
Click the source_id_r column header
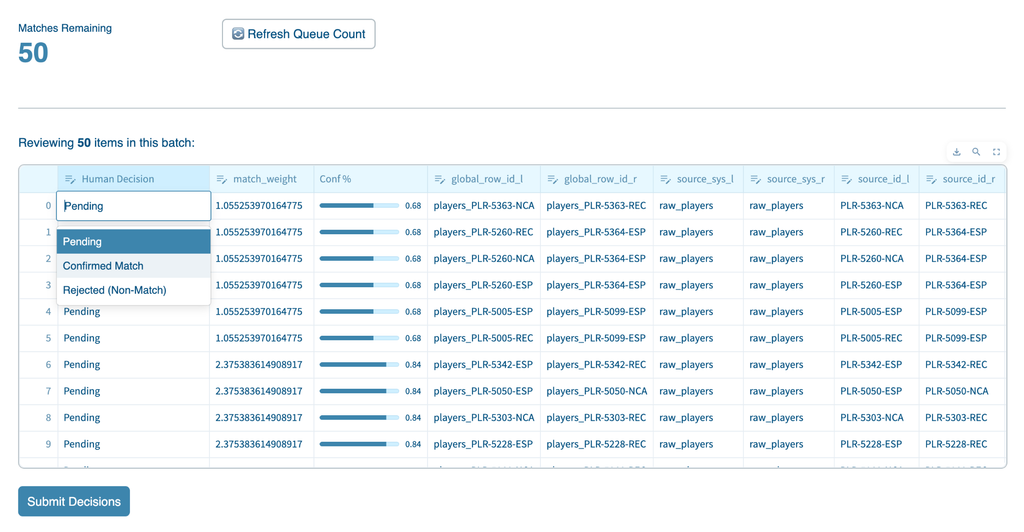(962, 179)
